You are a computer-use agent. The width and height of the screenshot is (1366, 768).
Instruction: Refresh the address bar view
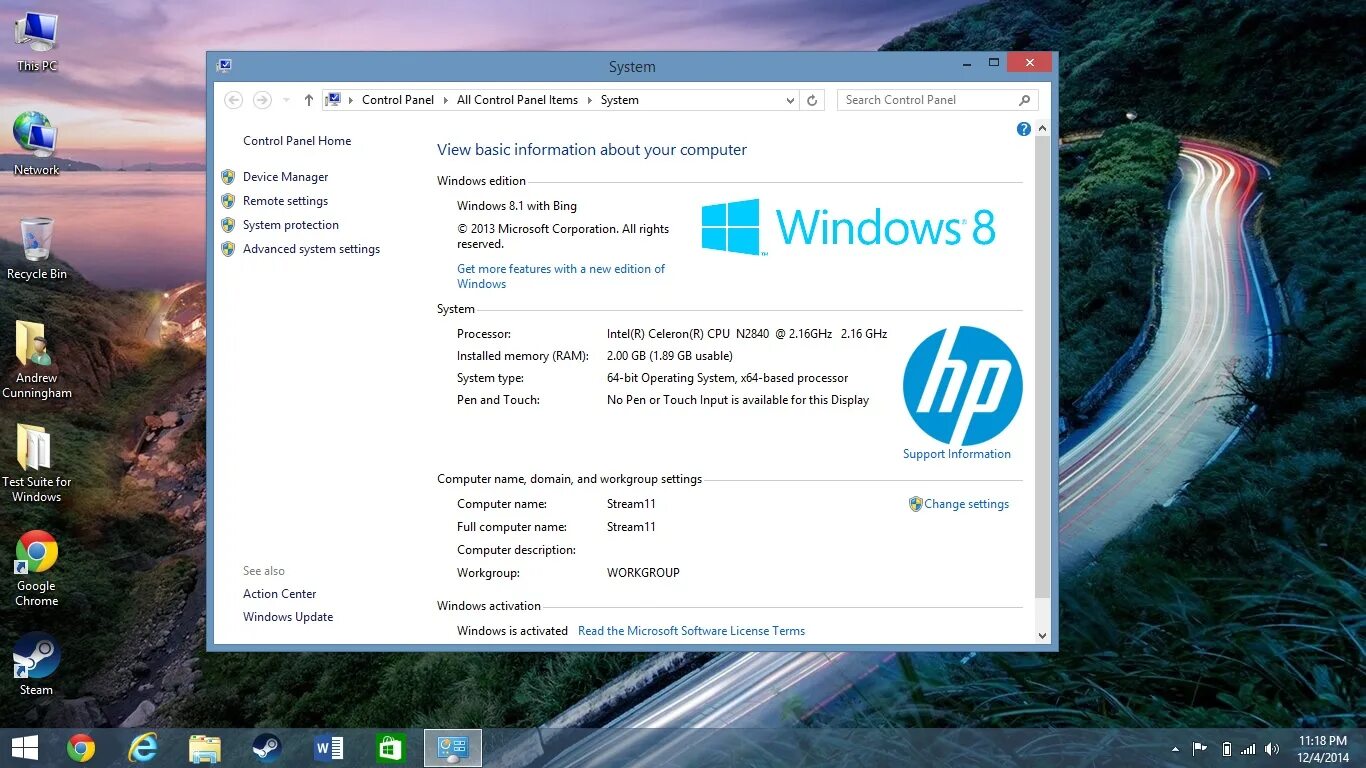tap(812, 100)
